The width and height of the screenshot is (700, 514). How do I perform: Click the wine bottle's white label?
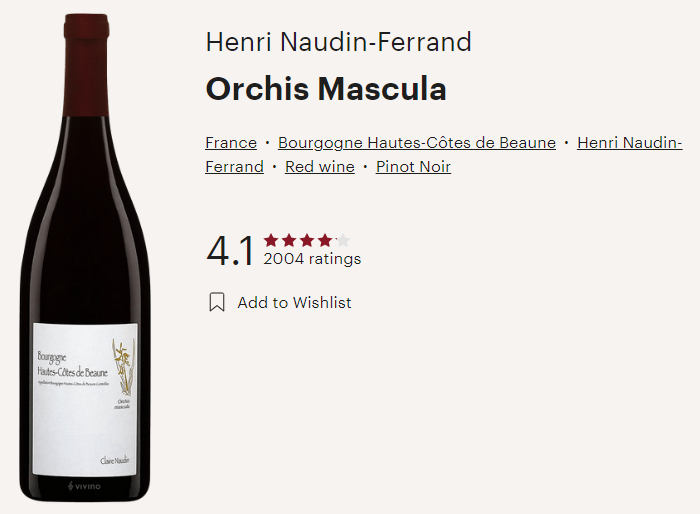85,399
